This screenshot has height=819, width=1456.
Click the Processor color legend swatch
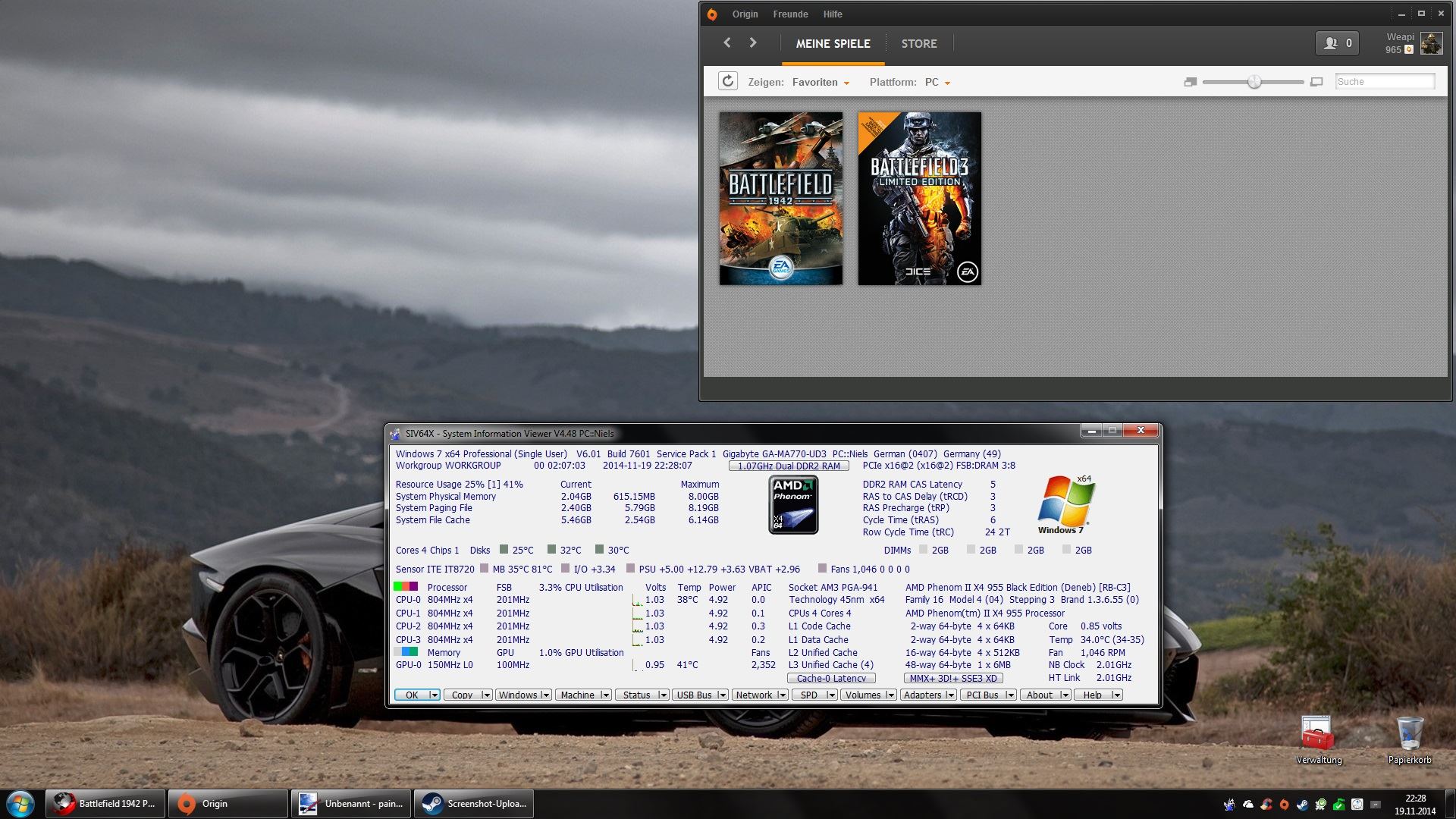pos(406,587)
